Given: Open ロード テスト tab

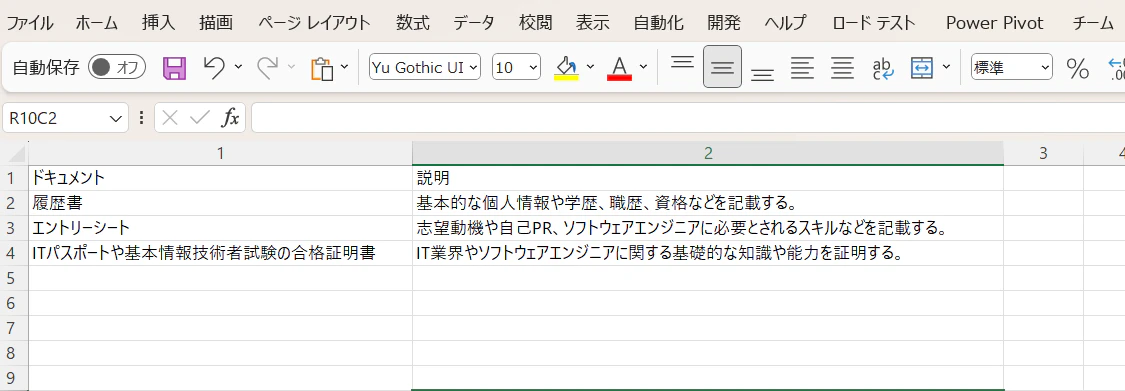Looking at the screenshot, I should coord(874,23).
